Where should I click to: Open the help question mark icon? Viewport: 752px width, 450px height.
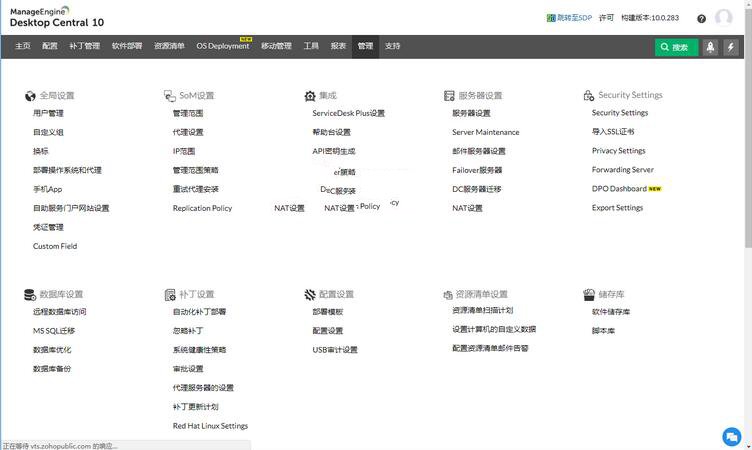(x=701, y=19)
